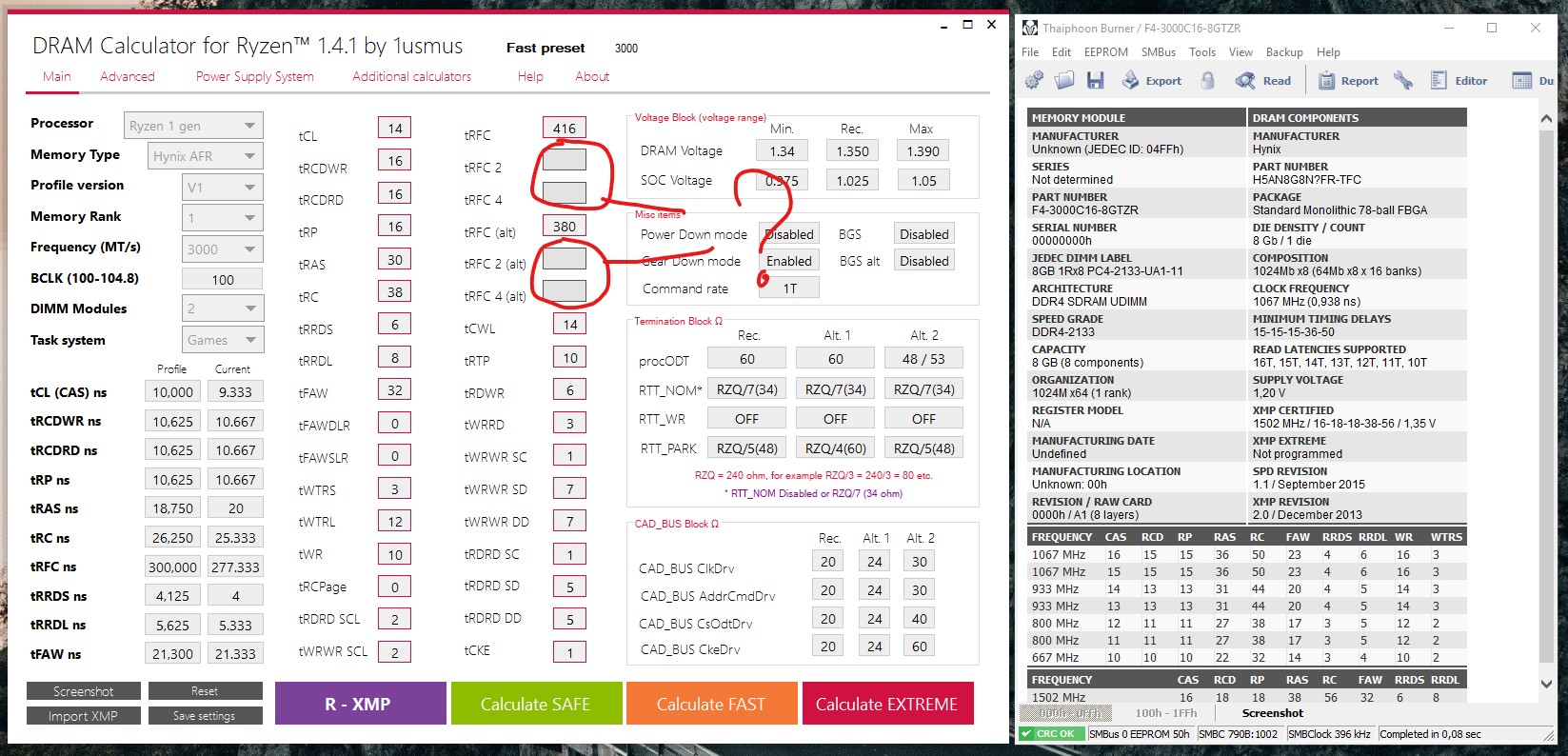This screenshot has width=1568, height=756.
Task: Open the Help tab in DRAM Calculator
Action: pyautogui.click(x=530, y=76)
